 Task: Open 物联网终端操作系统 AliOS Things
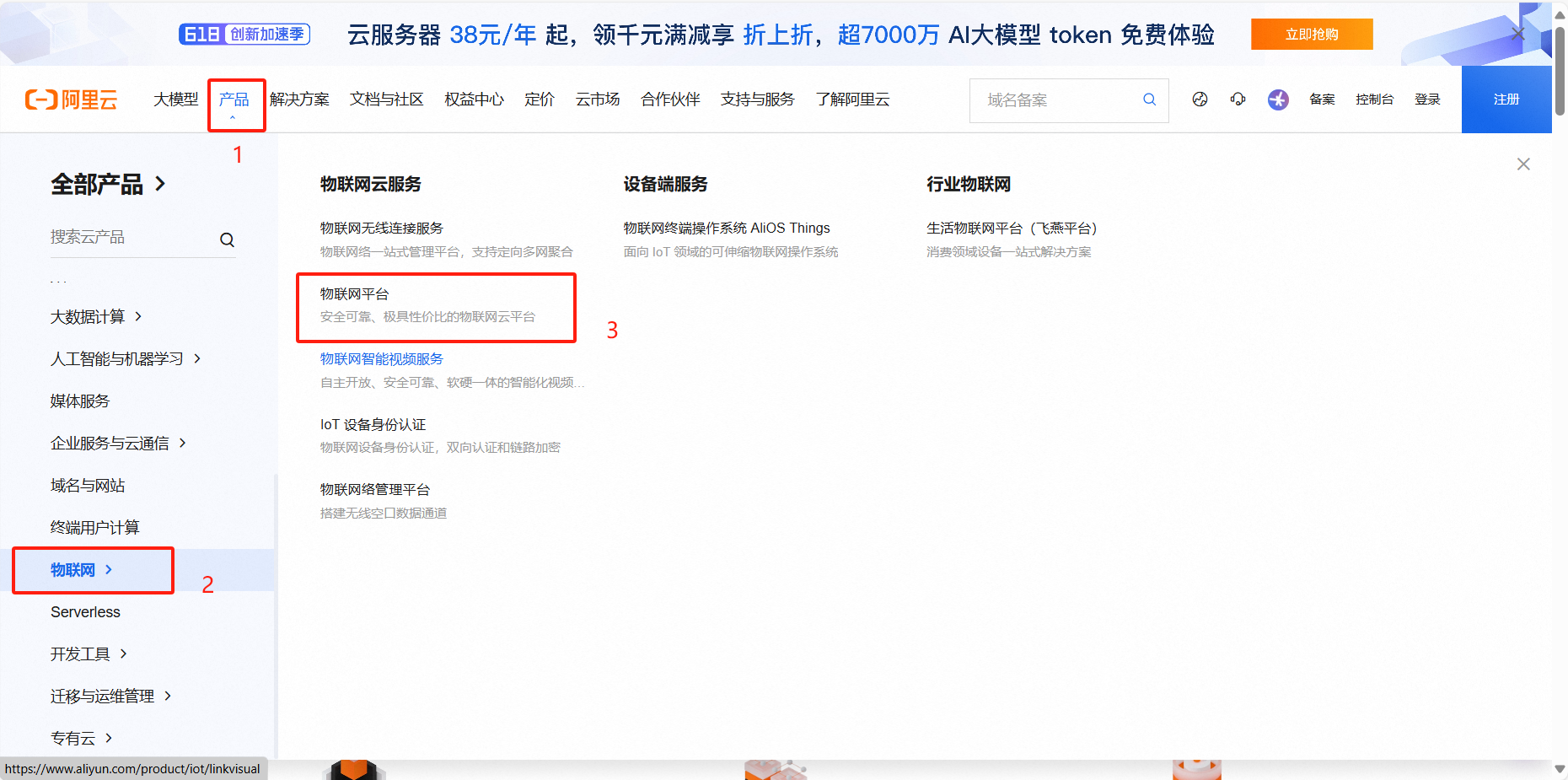pyautogui.click(x=727, y=228)
